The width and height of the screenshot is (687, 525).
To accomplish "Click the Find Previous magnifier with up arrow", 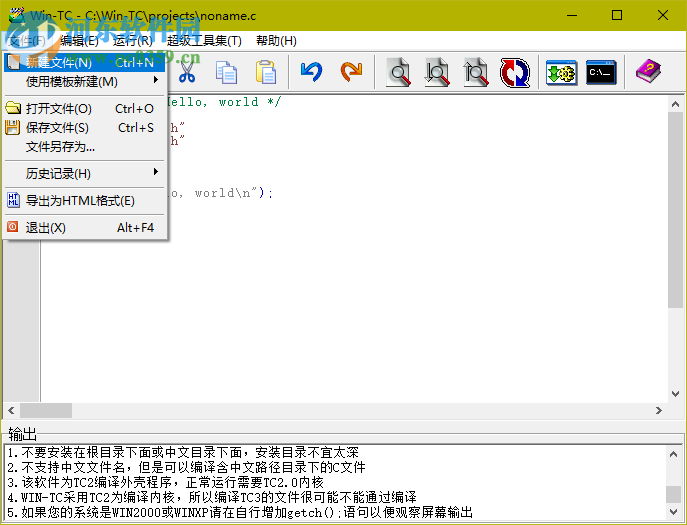I will (x=476, y=72).
